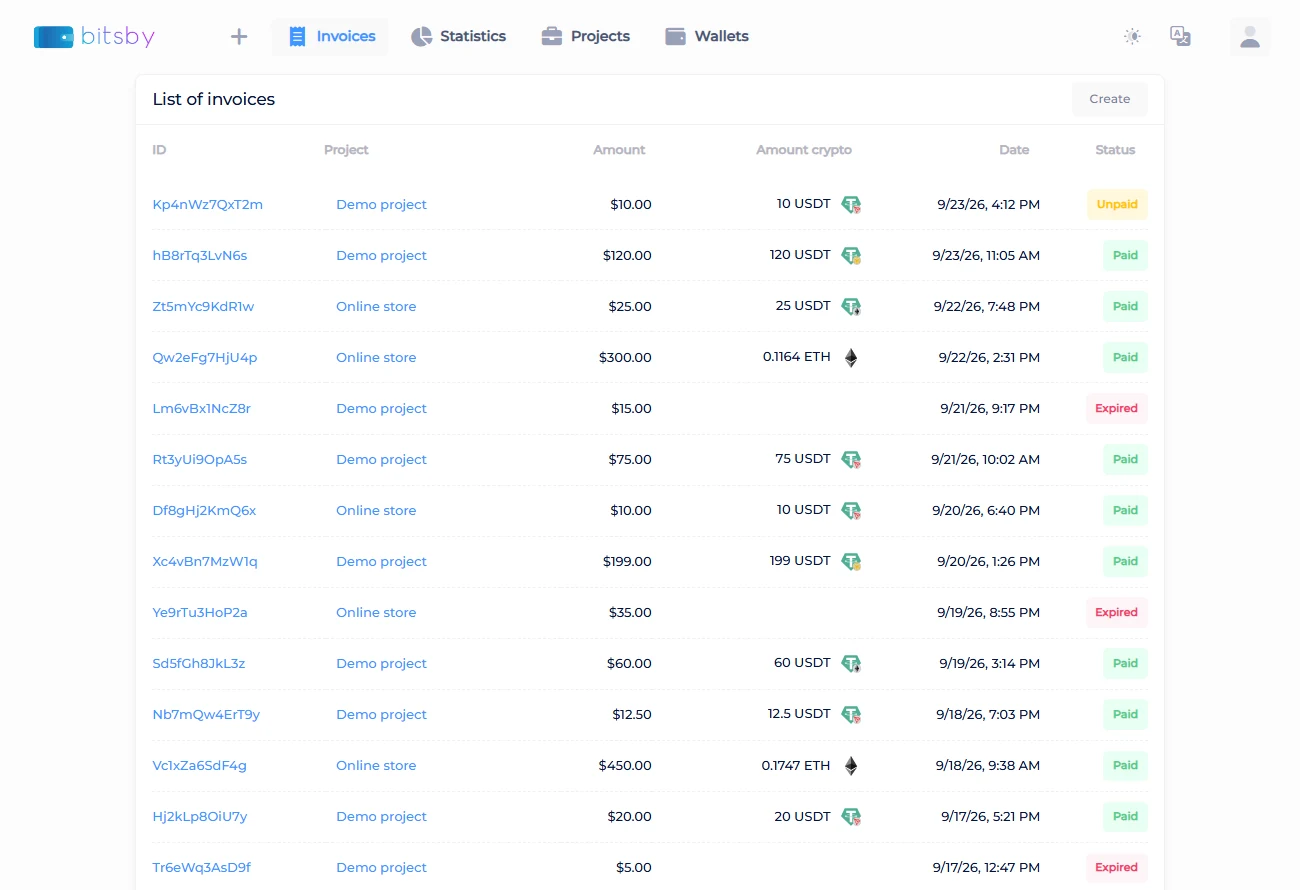This screenshot has width=1300, height=890.
Task: Click USDT icon in the Zt5mYc9KdR1w row
Action: pyautogui.click(x=851, y=307)
